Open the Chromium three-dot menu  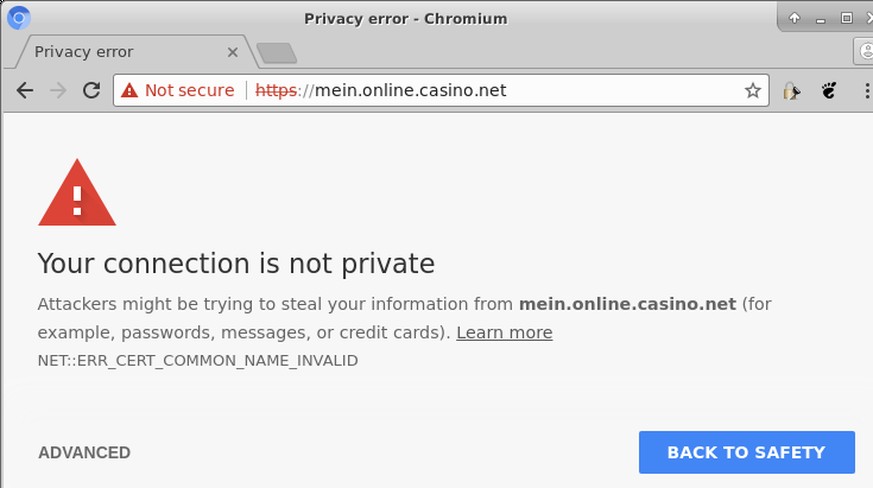tap(866, 90)
